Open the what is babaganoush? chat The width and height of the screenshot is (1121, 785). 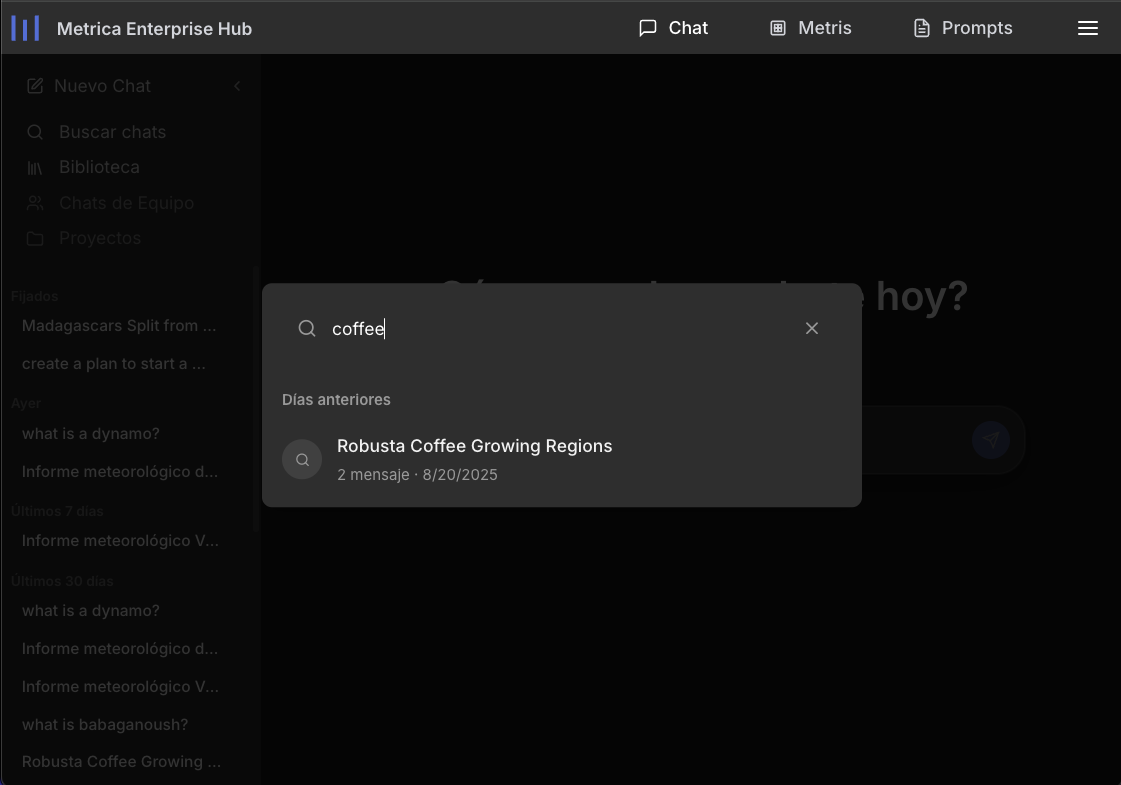[105, 724]
